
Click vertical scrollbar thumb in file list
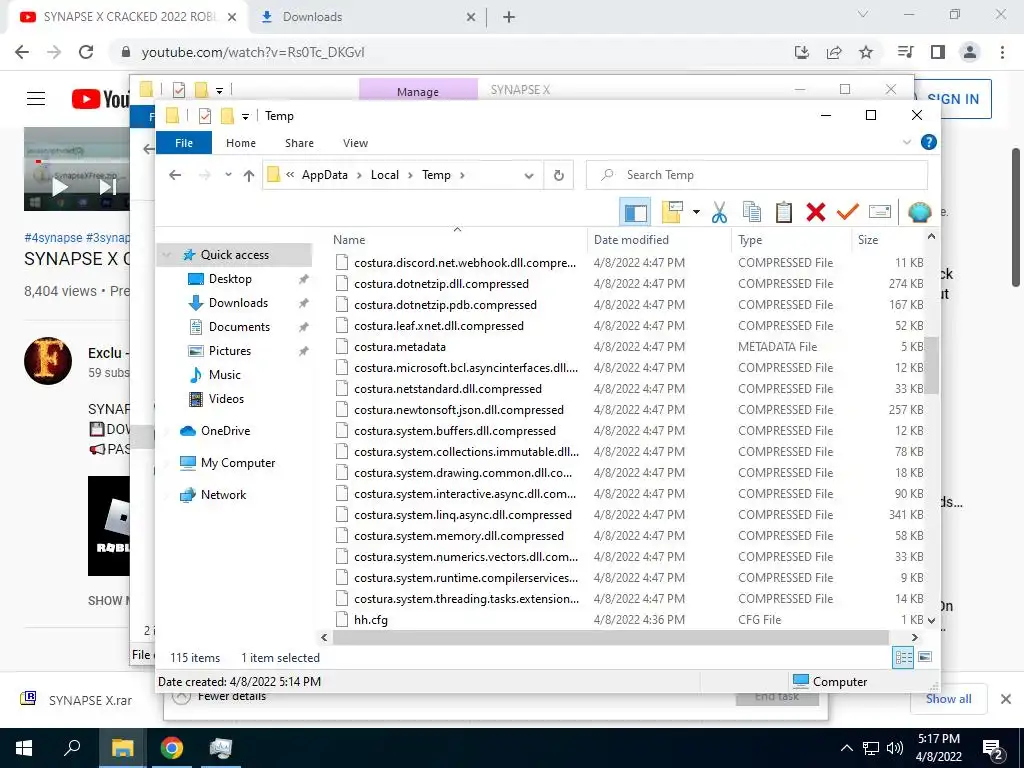932,366
